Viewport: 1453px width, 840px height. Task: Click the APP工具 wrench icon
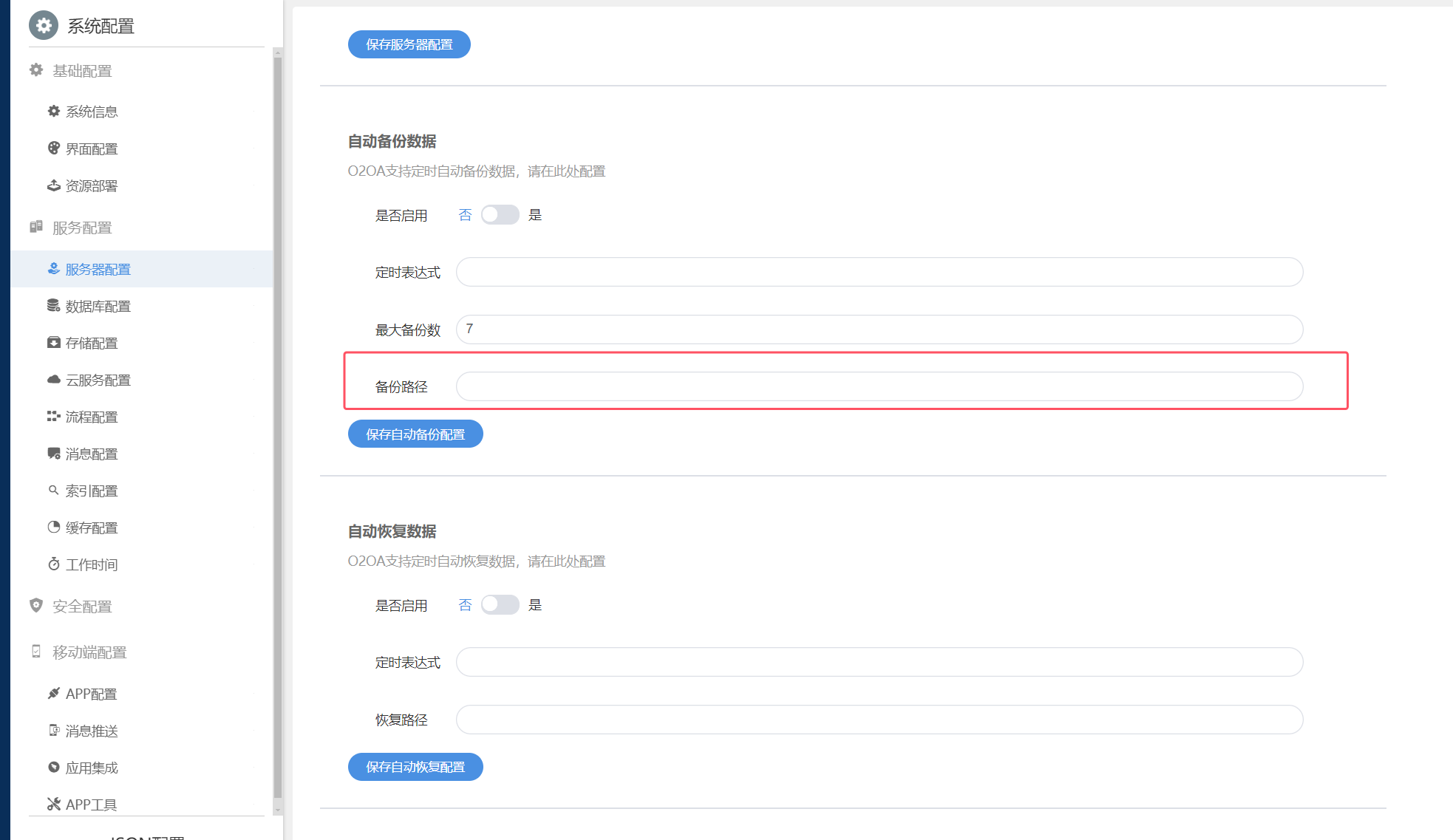[54, 804]
